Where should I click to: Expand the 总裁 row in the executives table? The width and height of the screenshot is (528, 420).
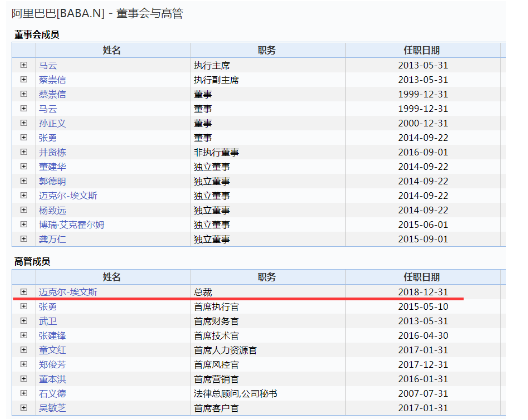(23, 292)
